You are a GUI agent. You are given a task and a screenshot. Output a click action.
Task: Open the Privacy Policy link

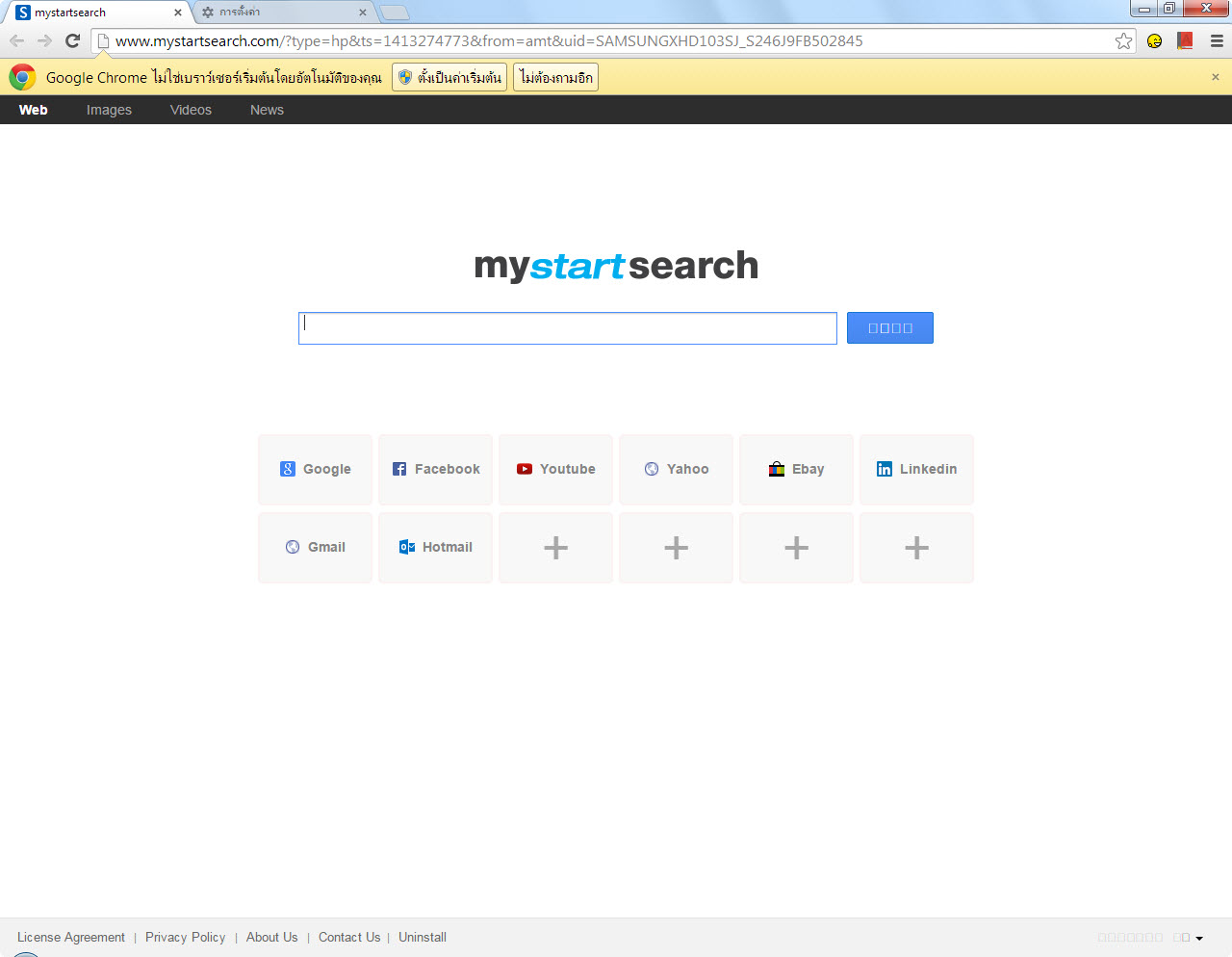186,937
